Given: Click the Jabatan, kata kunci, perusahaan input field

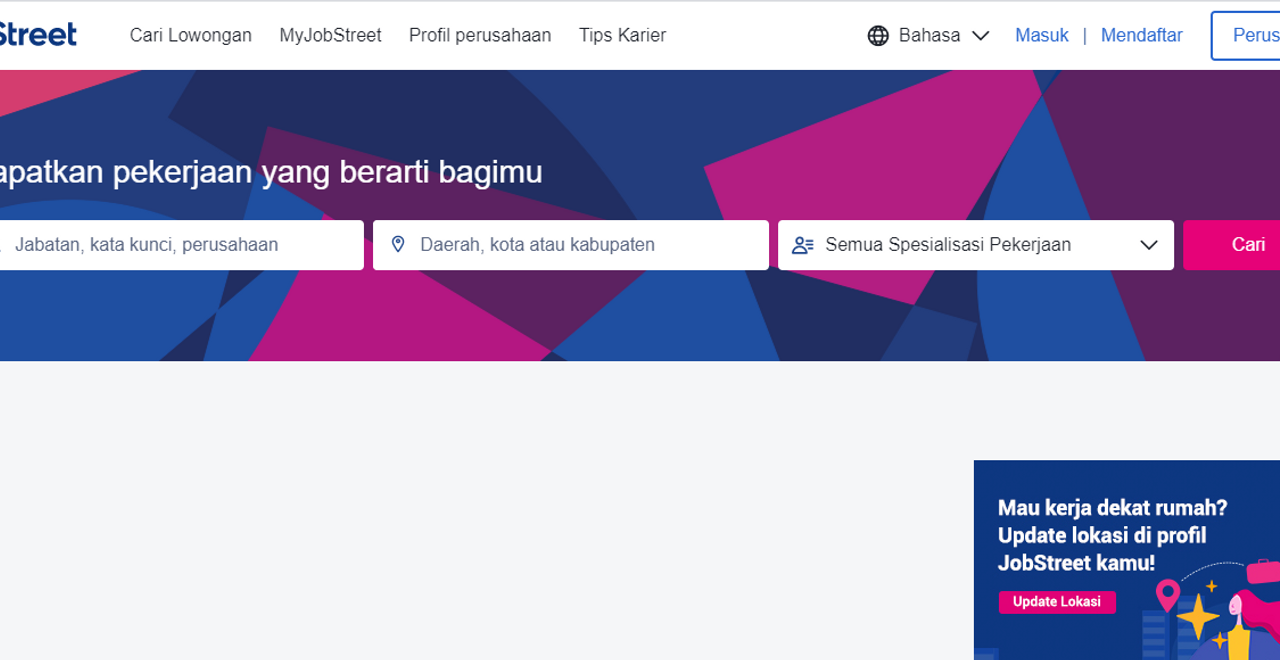Looking at the screenshot, I should coord(180,244).
